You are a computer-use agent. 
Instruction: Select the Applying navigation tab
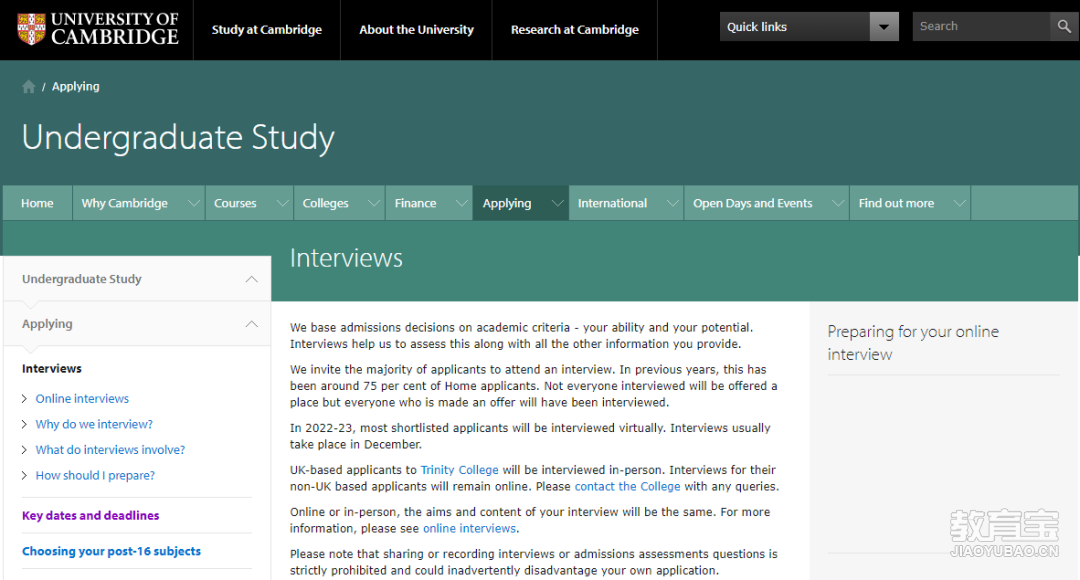pyautogui.click(x=507, y=203)
